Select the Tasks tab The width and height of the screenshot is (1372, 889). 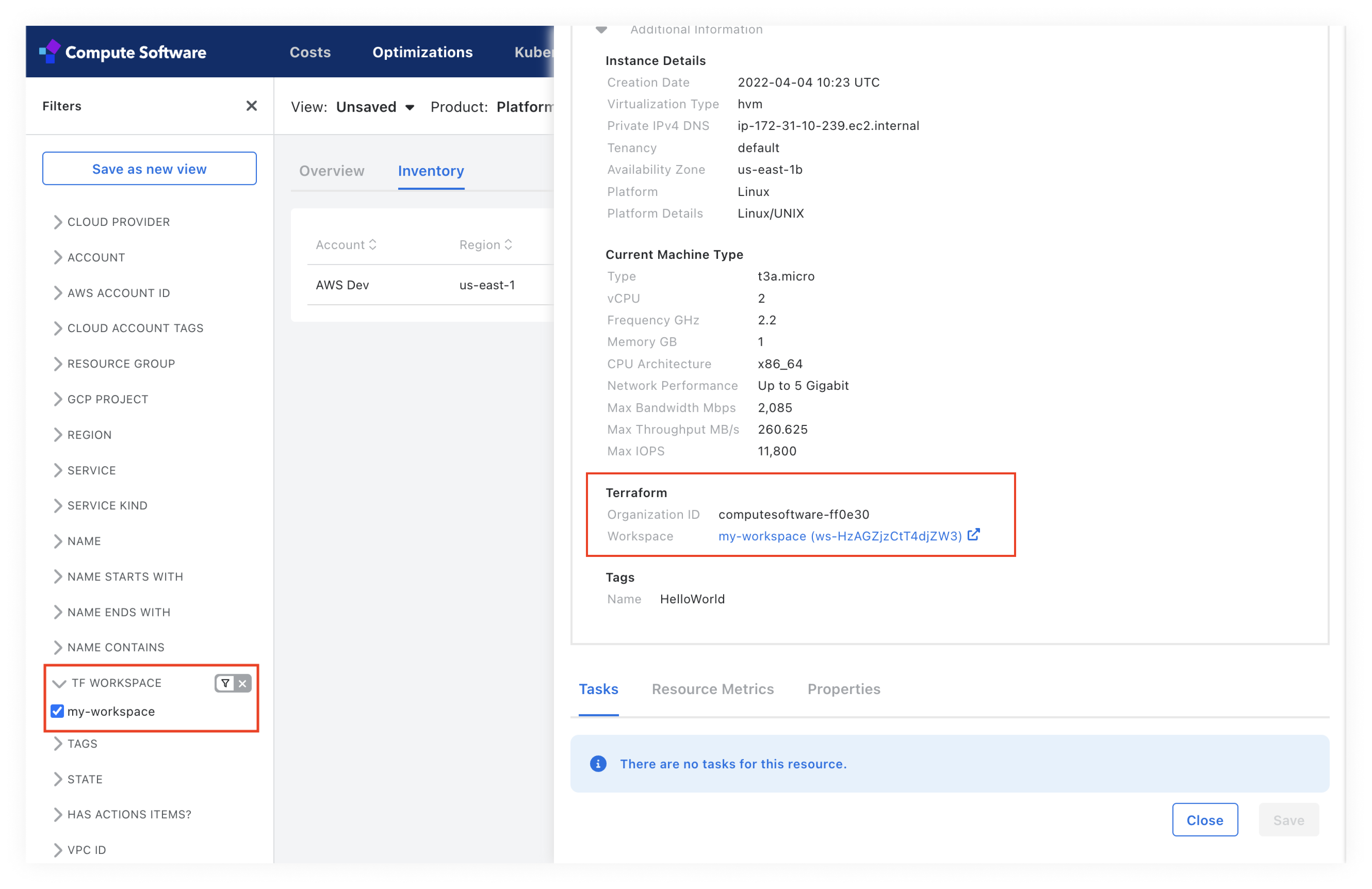click(598, 690)
